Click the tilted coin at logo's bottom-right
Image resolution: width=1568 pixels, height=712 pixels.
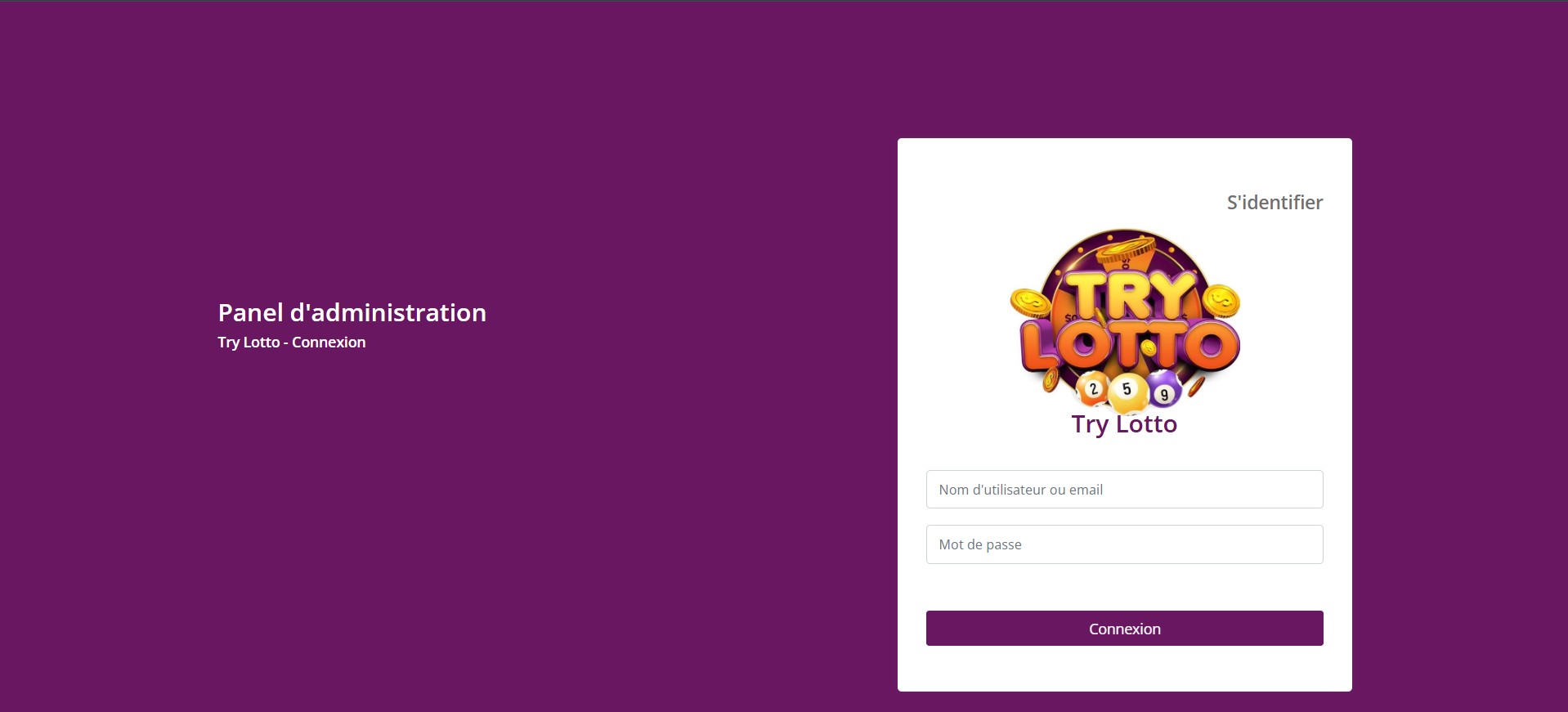tap(1197, 386)
